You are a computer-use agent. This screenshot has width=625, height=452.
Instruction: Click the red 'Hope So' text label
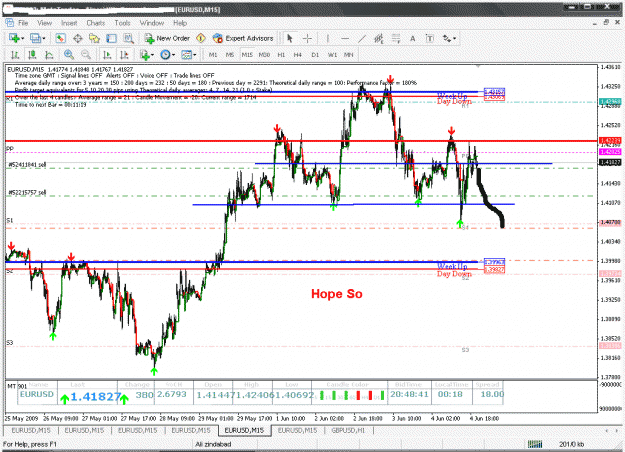click(337, 294)
